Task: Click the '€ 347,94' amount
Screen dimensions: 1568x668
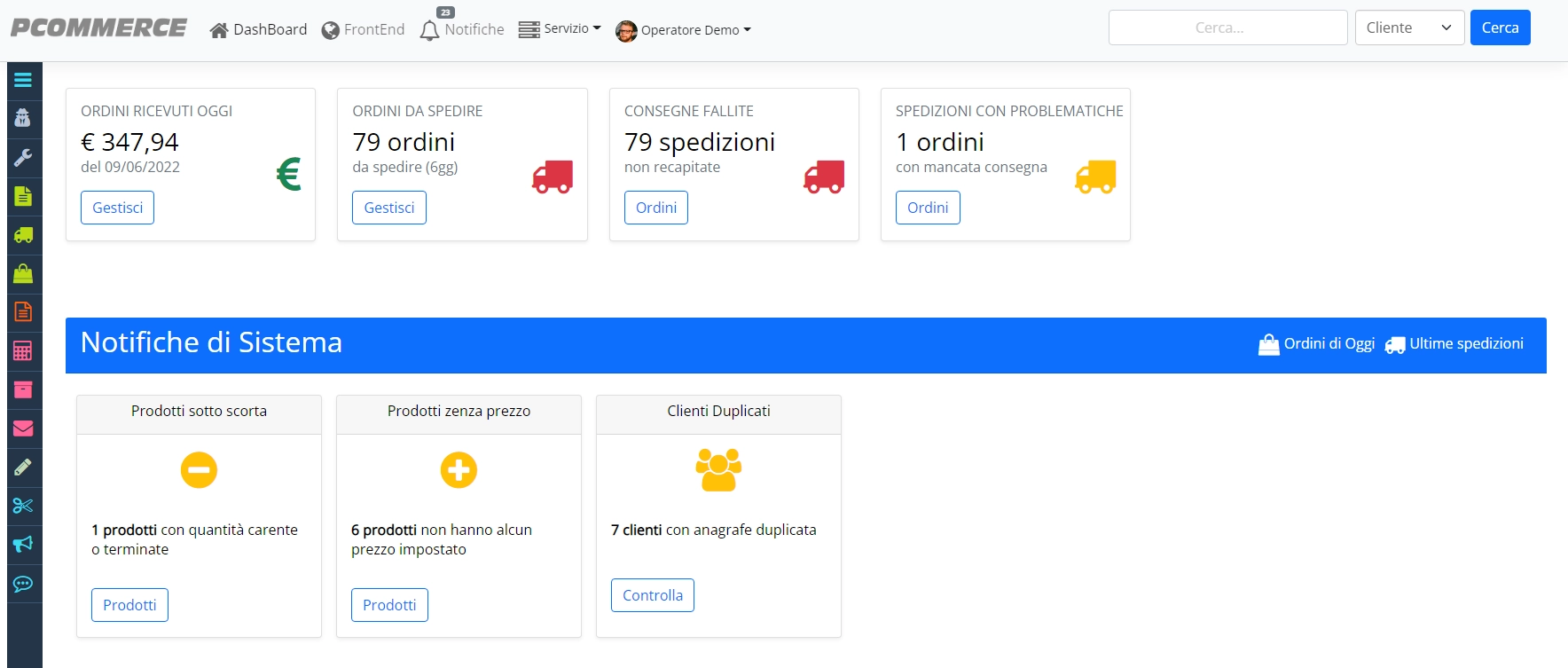Action: [129, 142]
